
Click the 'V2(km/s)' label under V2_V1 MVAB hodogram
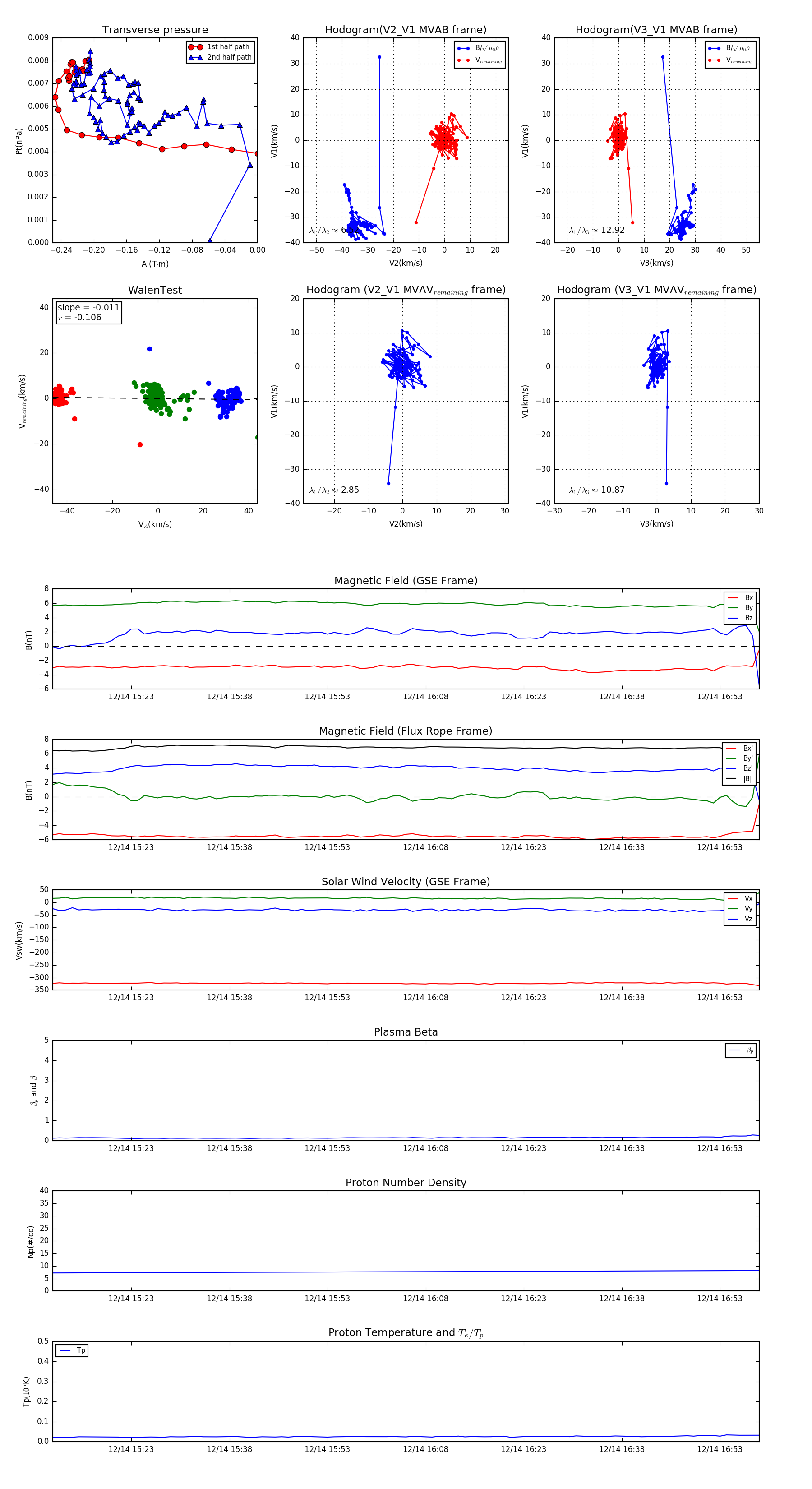pyautogui.click(x=406, y=264)
